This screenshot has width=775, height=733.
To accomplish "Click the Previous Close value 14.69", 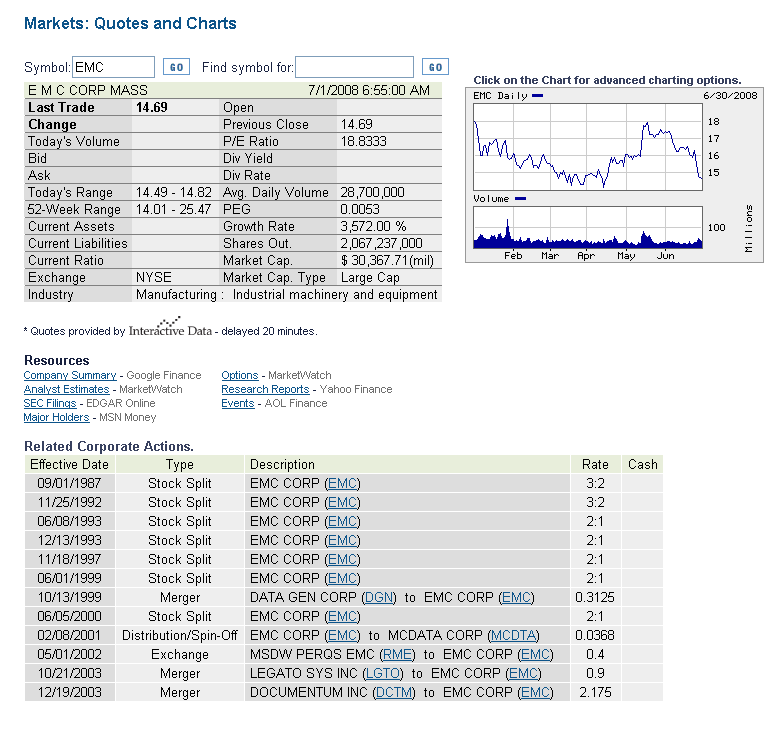I will click(356, 124).
